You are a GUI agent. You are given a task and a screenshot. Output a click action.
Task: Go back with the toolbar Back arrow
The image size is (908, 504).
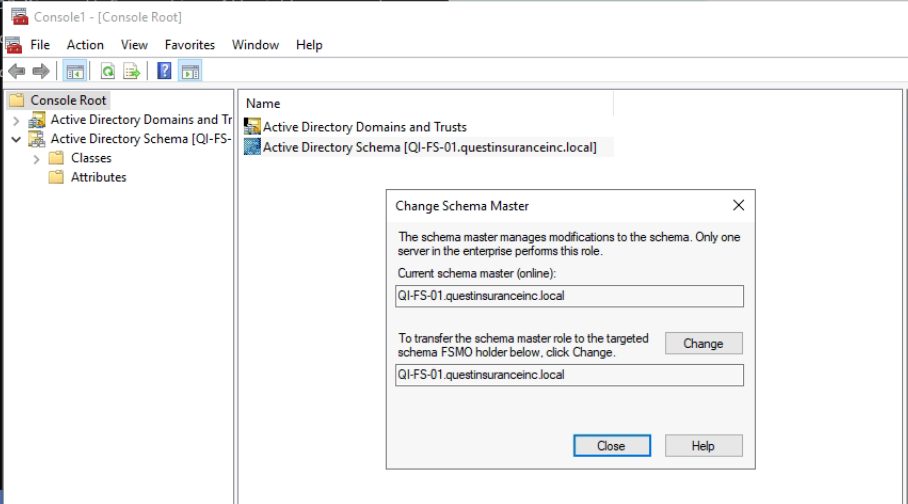(17, 71)
